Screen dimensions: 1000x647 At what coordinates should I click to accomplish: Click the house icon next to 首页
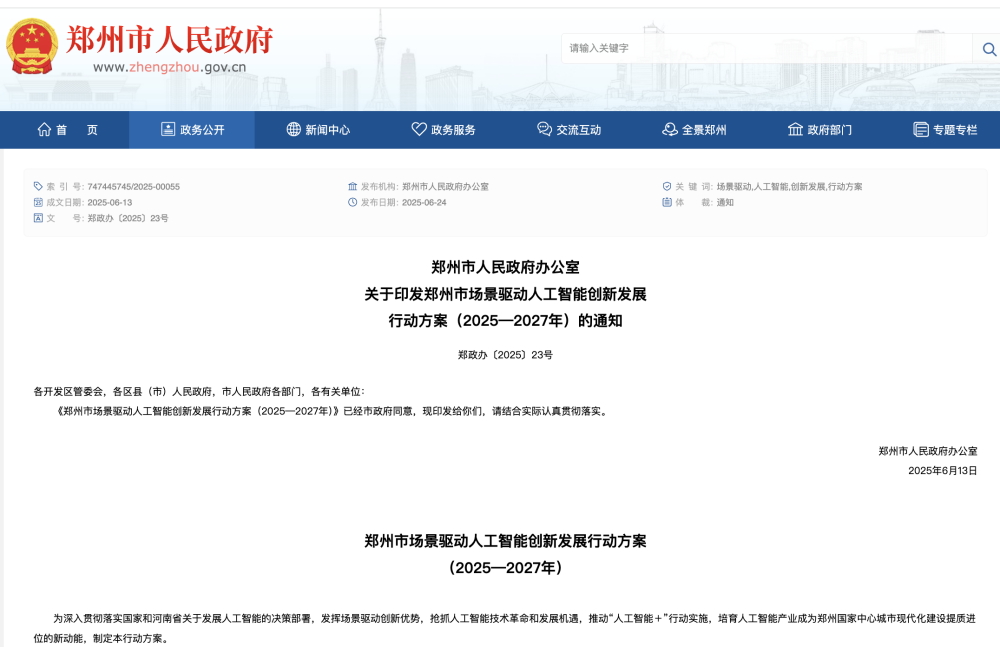click(x=43, y=129)
